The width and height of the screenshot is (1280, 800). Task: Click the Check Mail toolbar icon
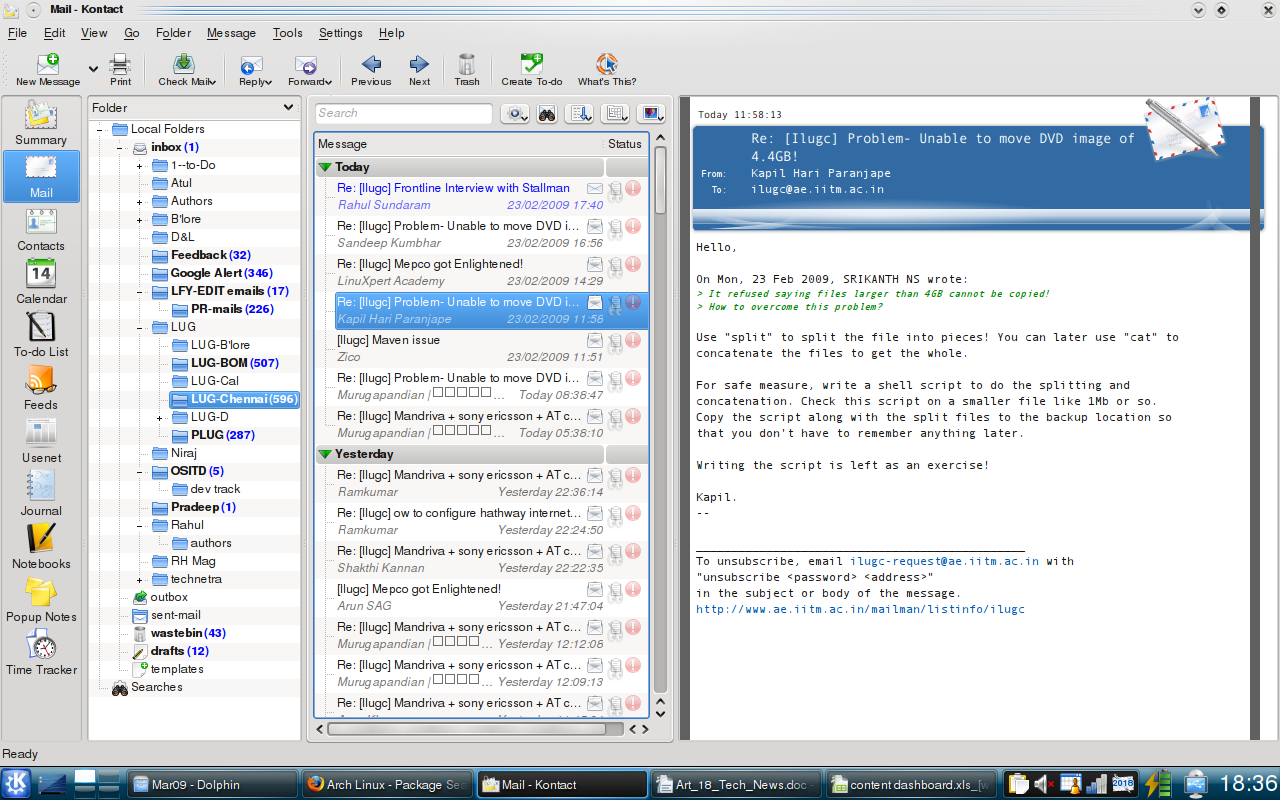(x=183, y=66)
